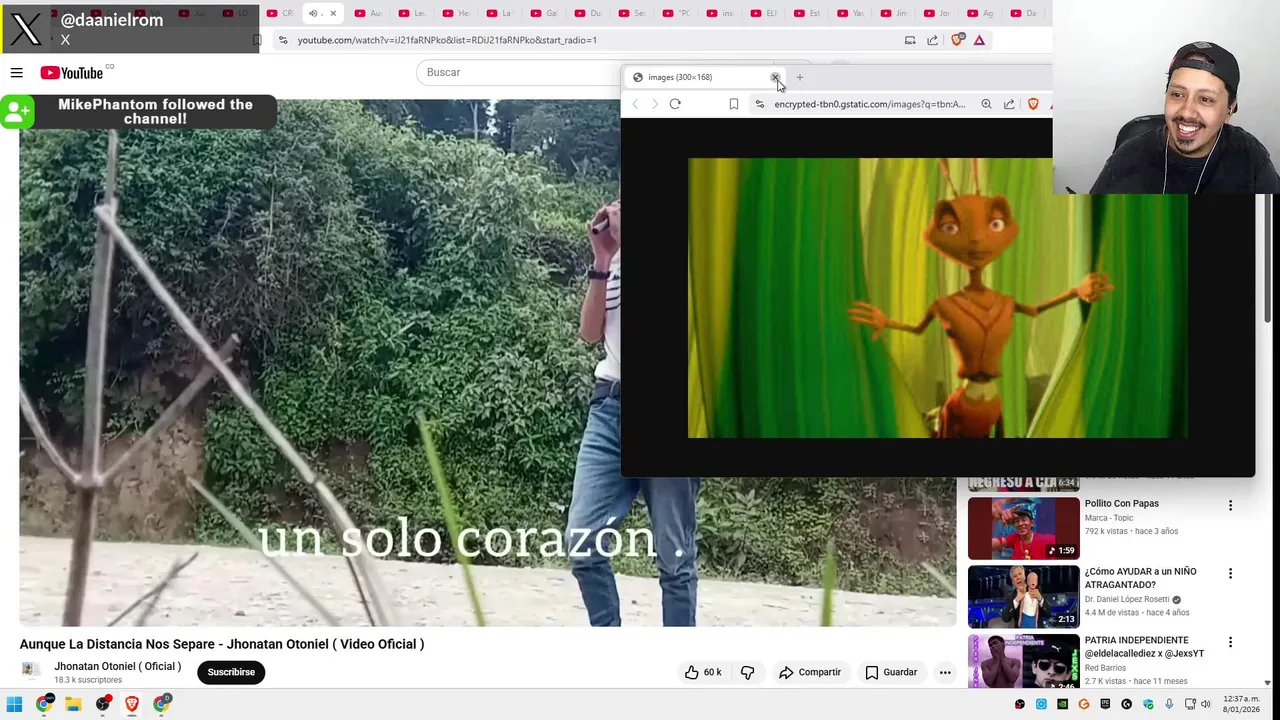Close the images (300×168) tab
Image resolution: width=1280 pixels, height=720 pixels.
coord(774,77)
